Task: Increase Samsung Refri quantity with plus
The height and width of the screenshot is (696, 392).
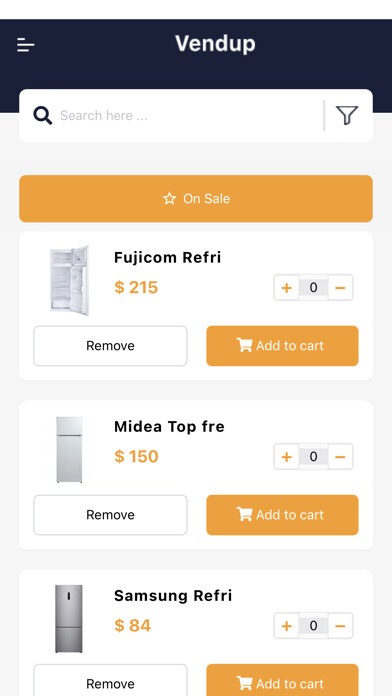Action: (286, 626)
